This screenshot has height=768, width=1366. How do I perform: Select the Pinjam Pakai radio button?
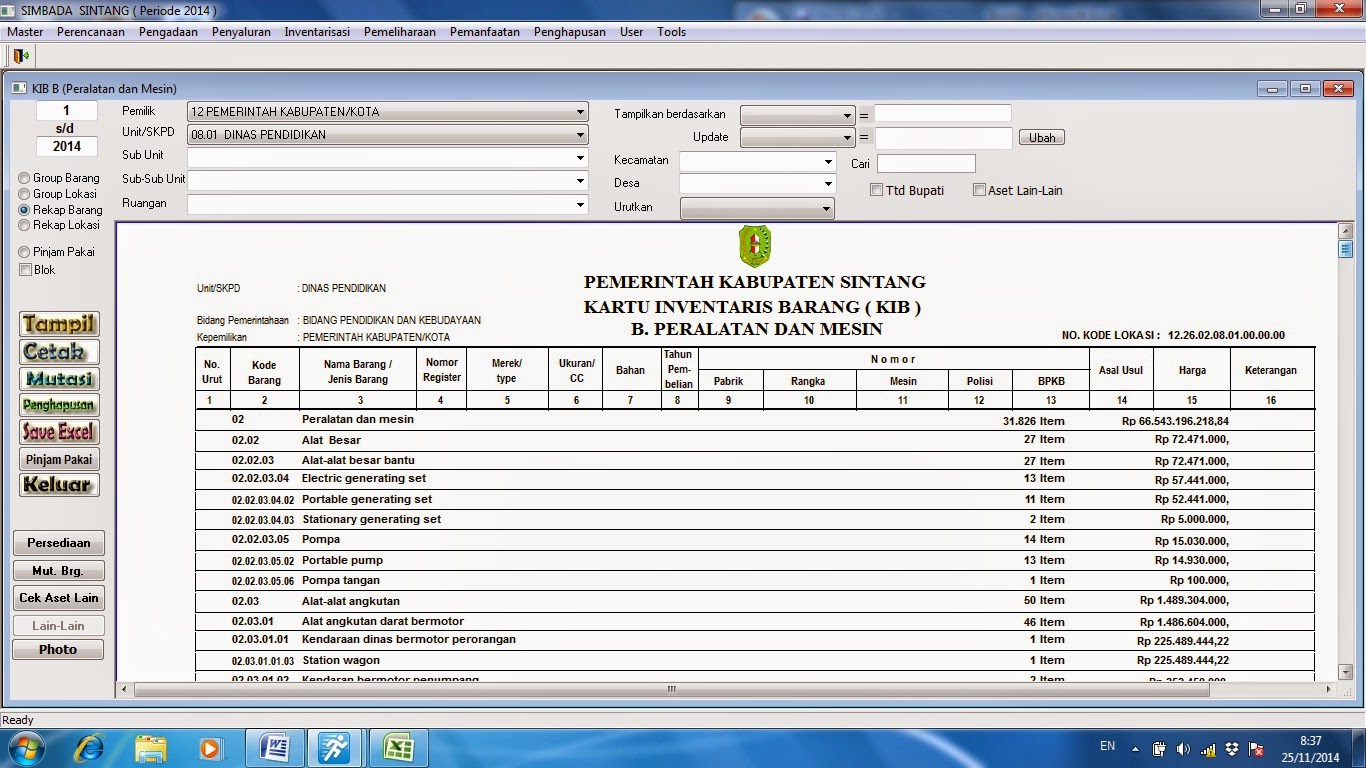pos(24,252)
